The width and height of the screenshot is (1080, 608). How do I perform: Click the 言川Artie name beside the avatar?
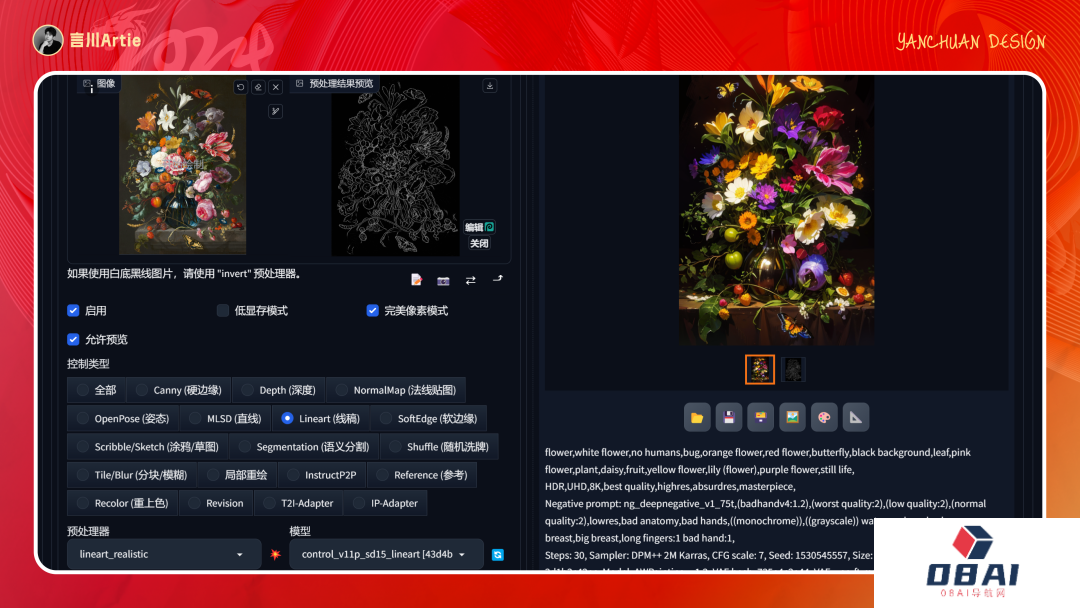pyautogui.click(x=105, y=40)
